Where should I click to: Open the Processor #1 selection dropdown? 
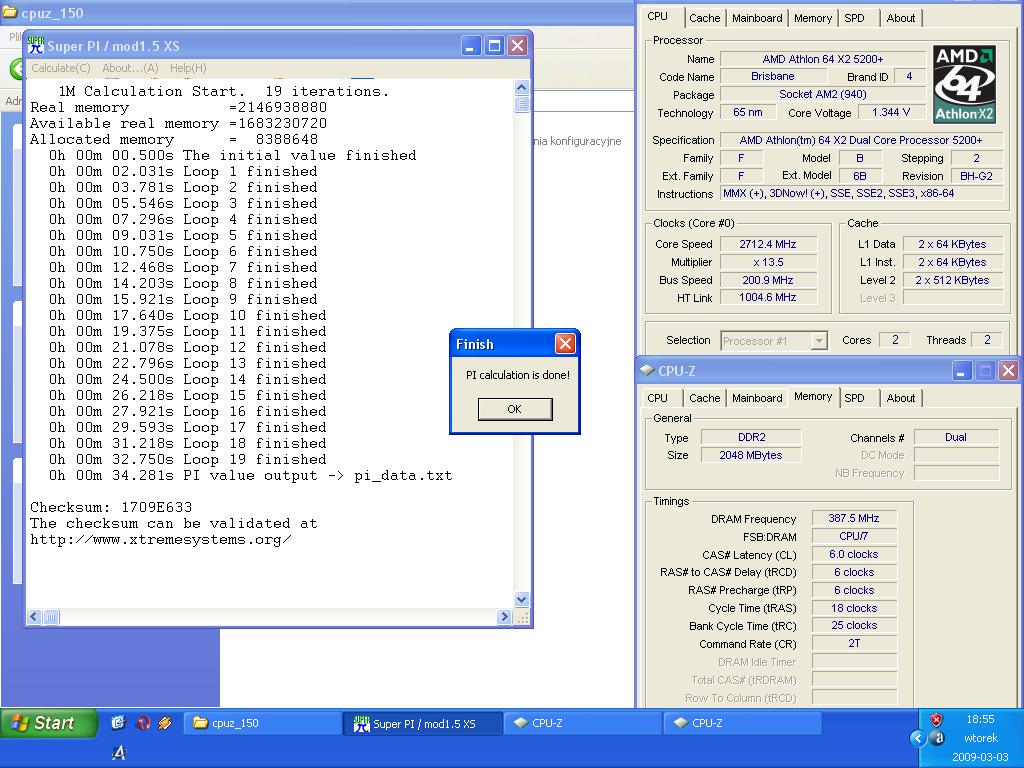coord(819,341)
